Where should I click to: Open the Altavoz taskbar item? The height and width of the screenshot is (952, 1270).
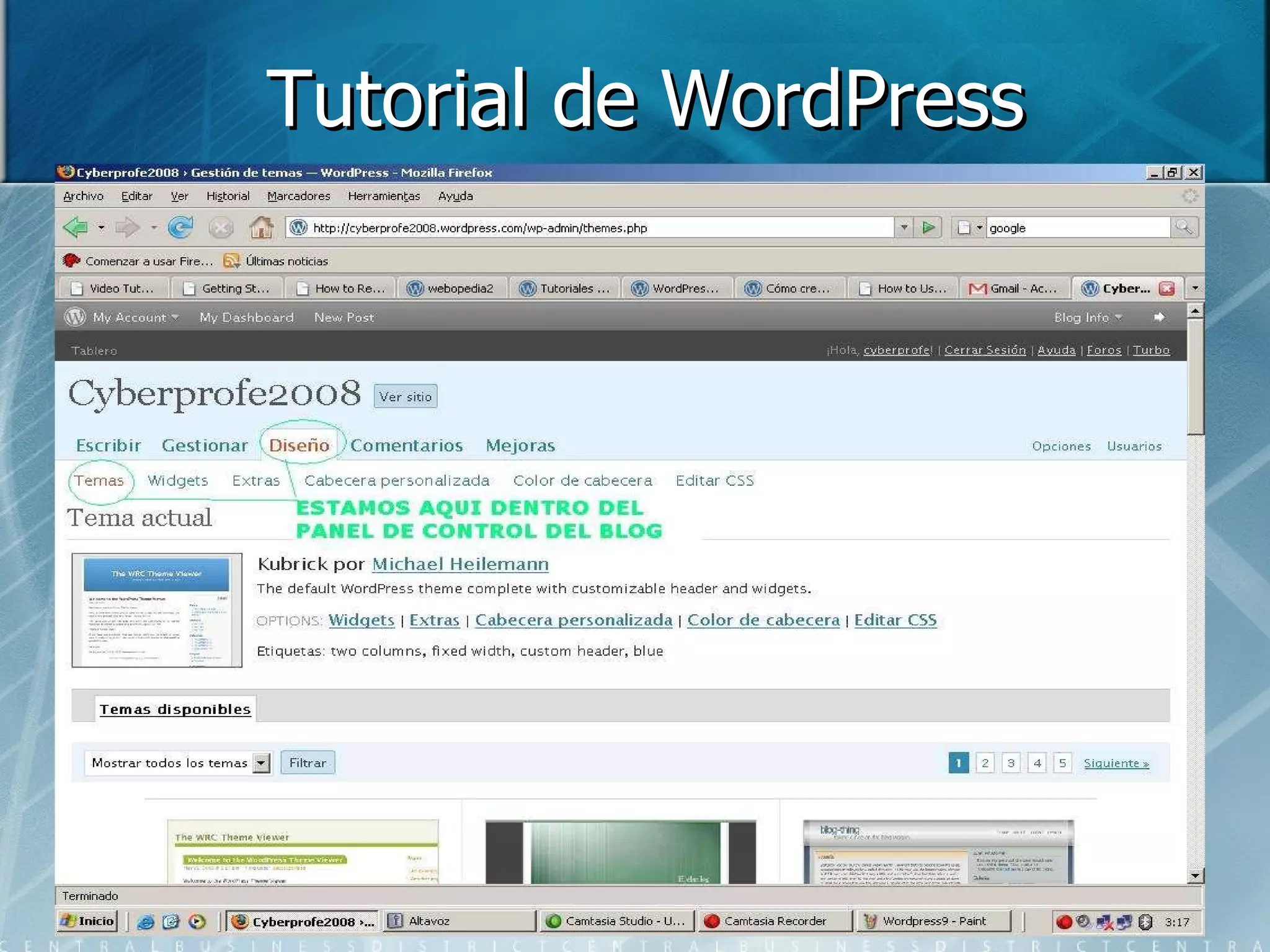coord(459,921)
